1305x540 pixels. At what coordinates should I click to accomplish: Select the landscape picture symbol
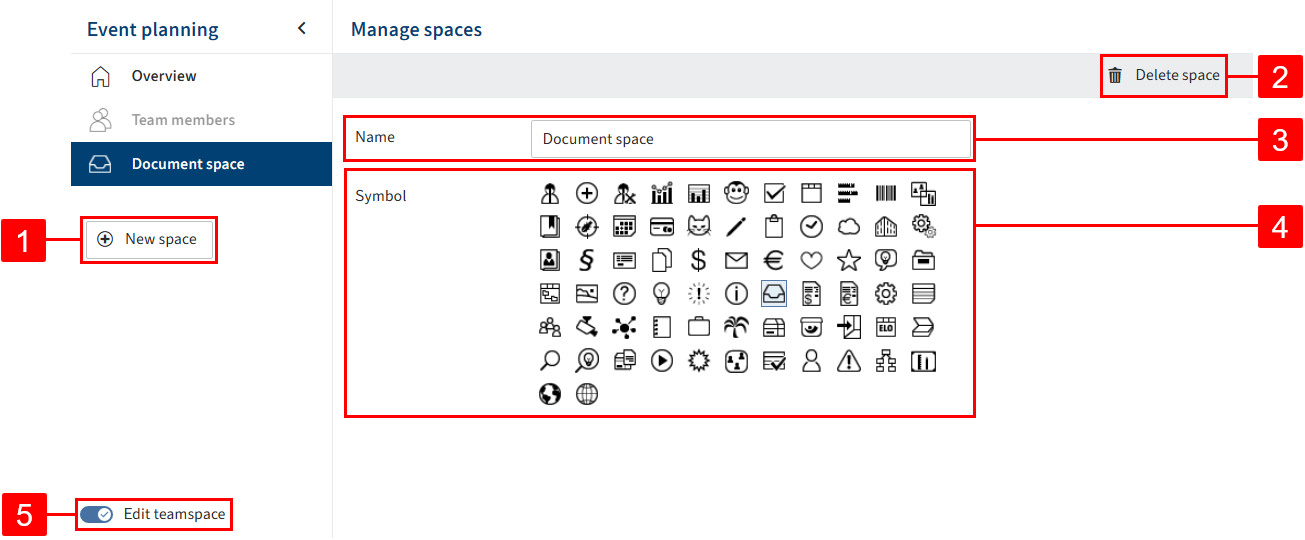point(587,293)
